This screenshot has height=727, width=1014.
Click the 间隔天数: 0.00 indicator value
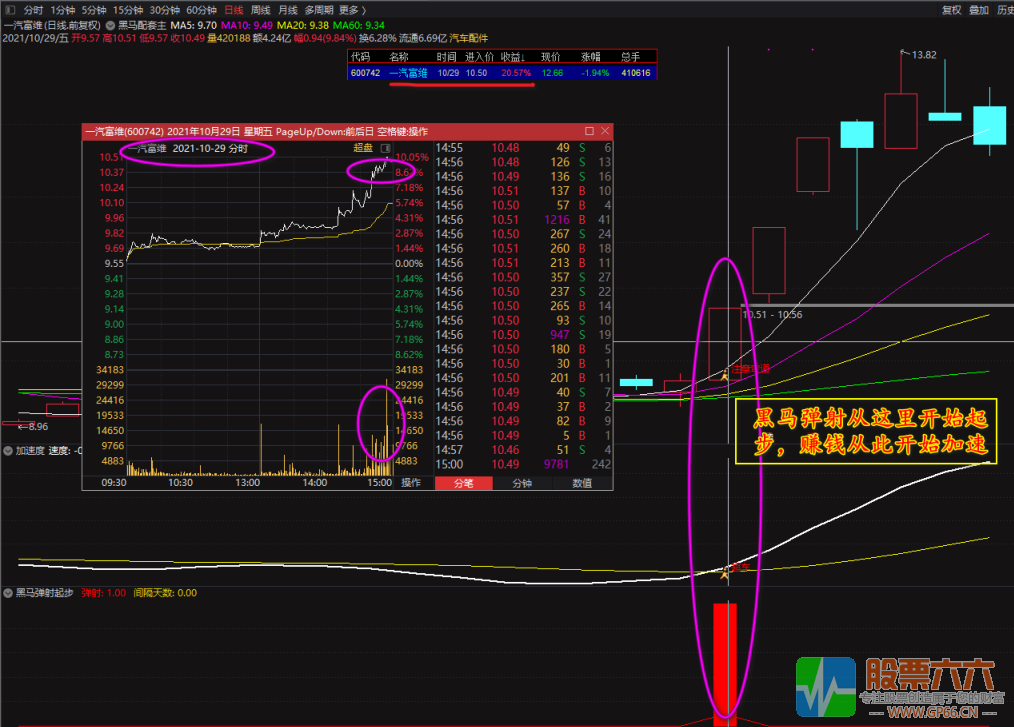click(x=165, y=593)
